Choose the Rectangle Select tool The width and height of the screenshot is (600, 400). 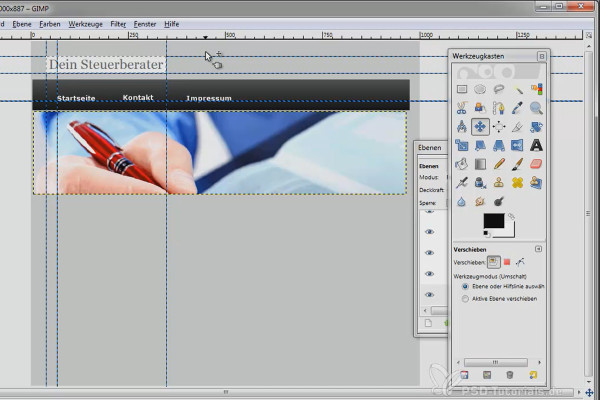point(461,89)
